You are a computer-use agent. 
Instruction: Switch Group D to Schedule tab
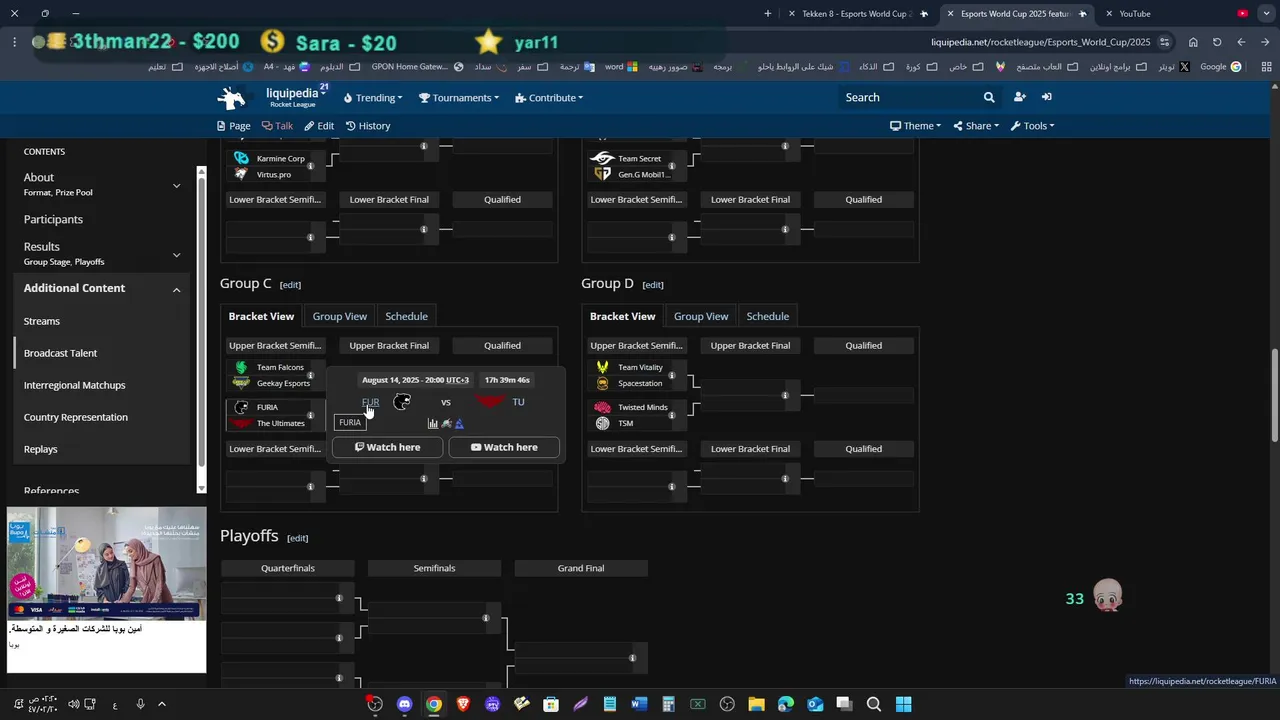pos(767,316)
